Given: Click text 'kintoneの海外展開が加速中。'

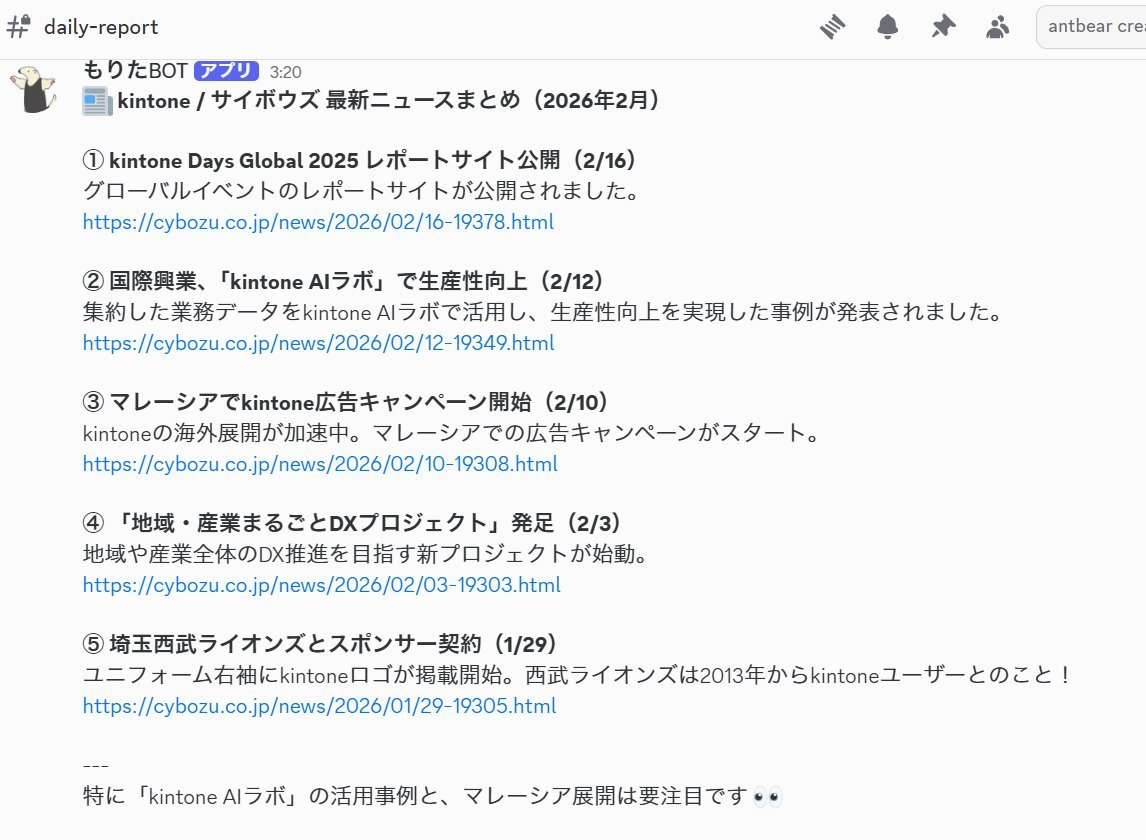Looking at the screenshot, I should (x=223, y=433).
